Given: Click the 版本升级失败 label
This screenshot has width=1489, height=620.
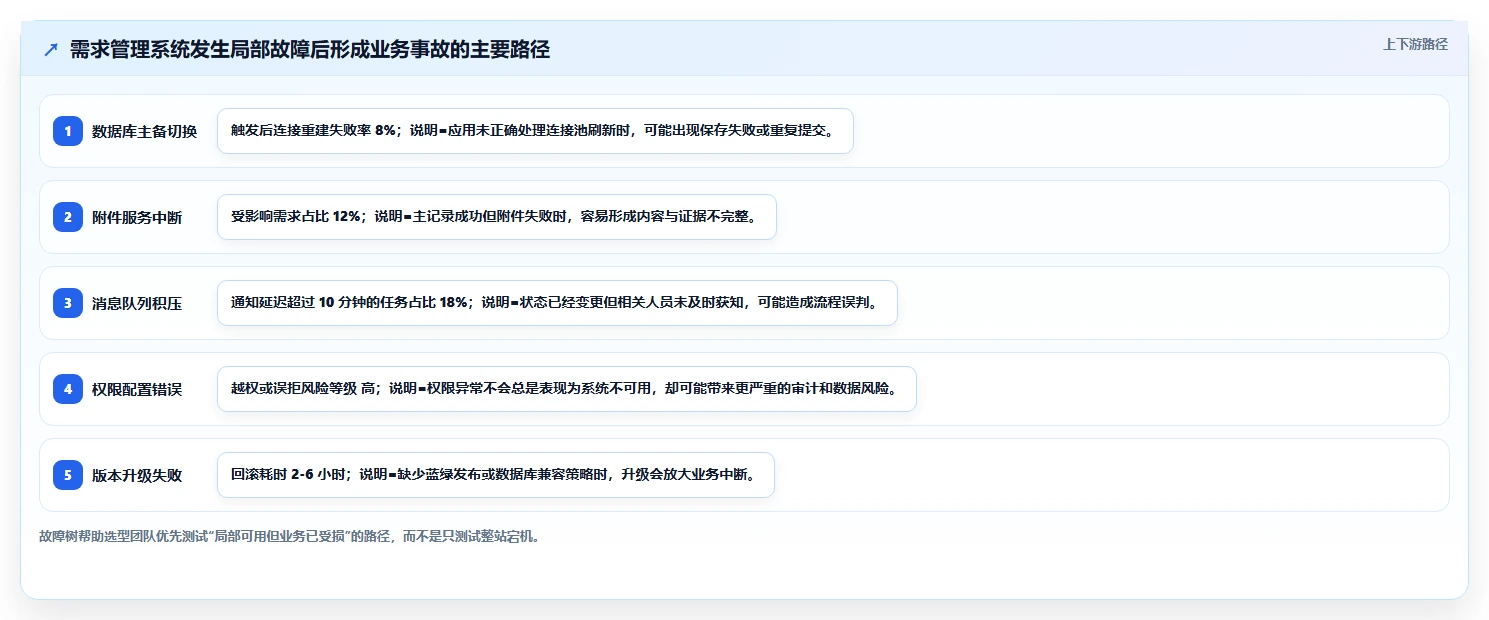Looking at the screenshot, I should click(x=137, y=475).
